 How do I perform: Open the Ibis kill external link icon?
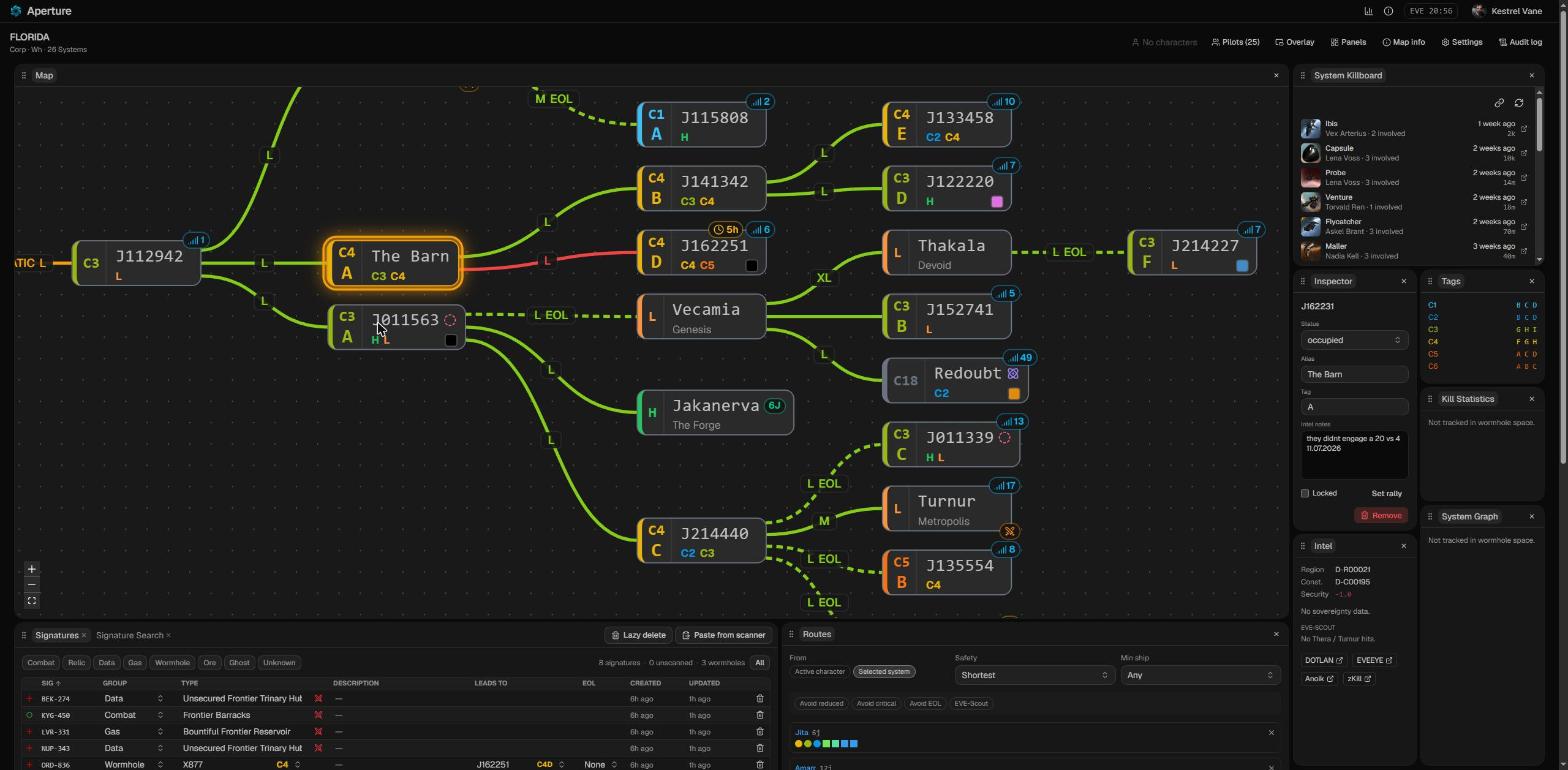point(1524,129)
